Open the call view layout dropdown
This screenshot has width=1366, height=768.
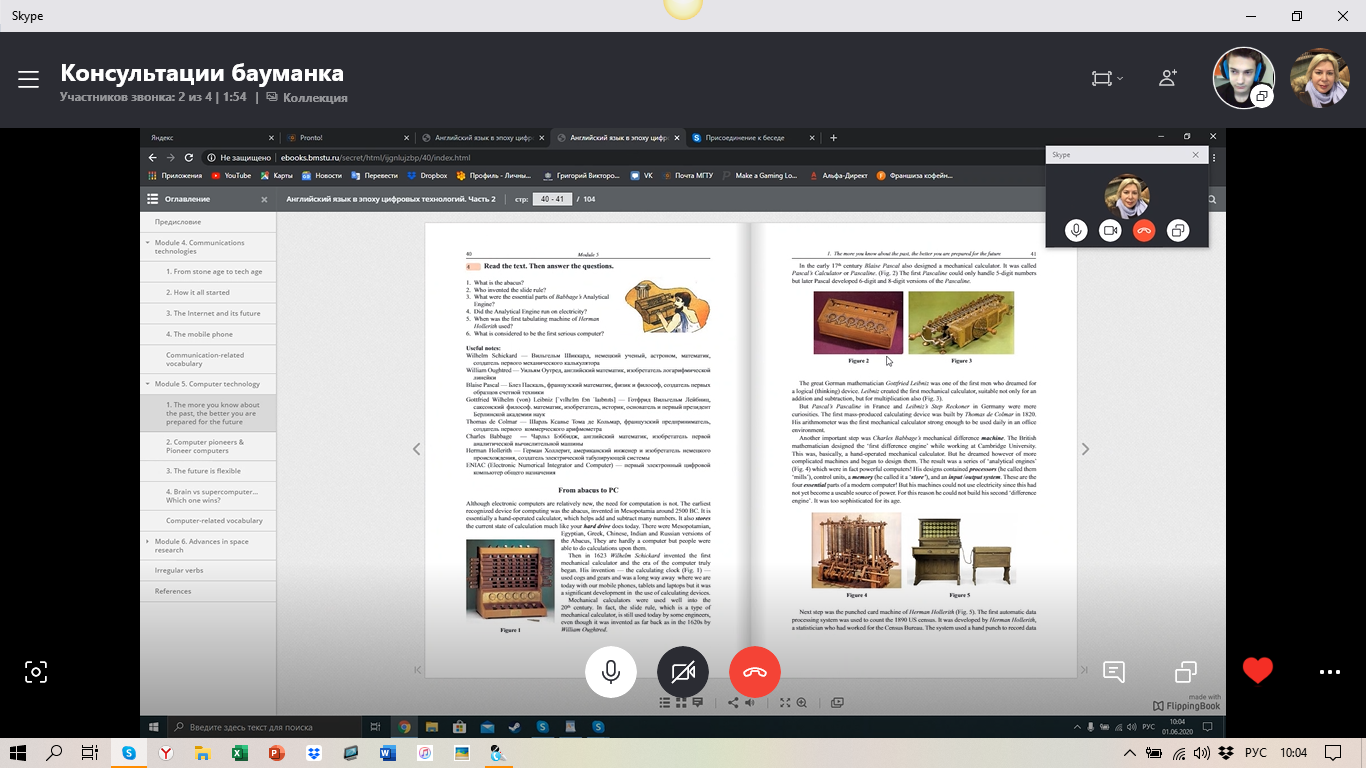coord(1107,78)
